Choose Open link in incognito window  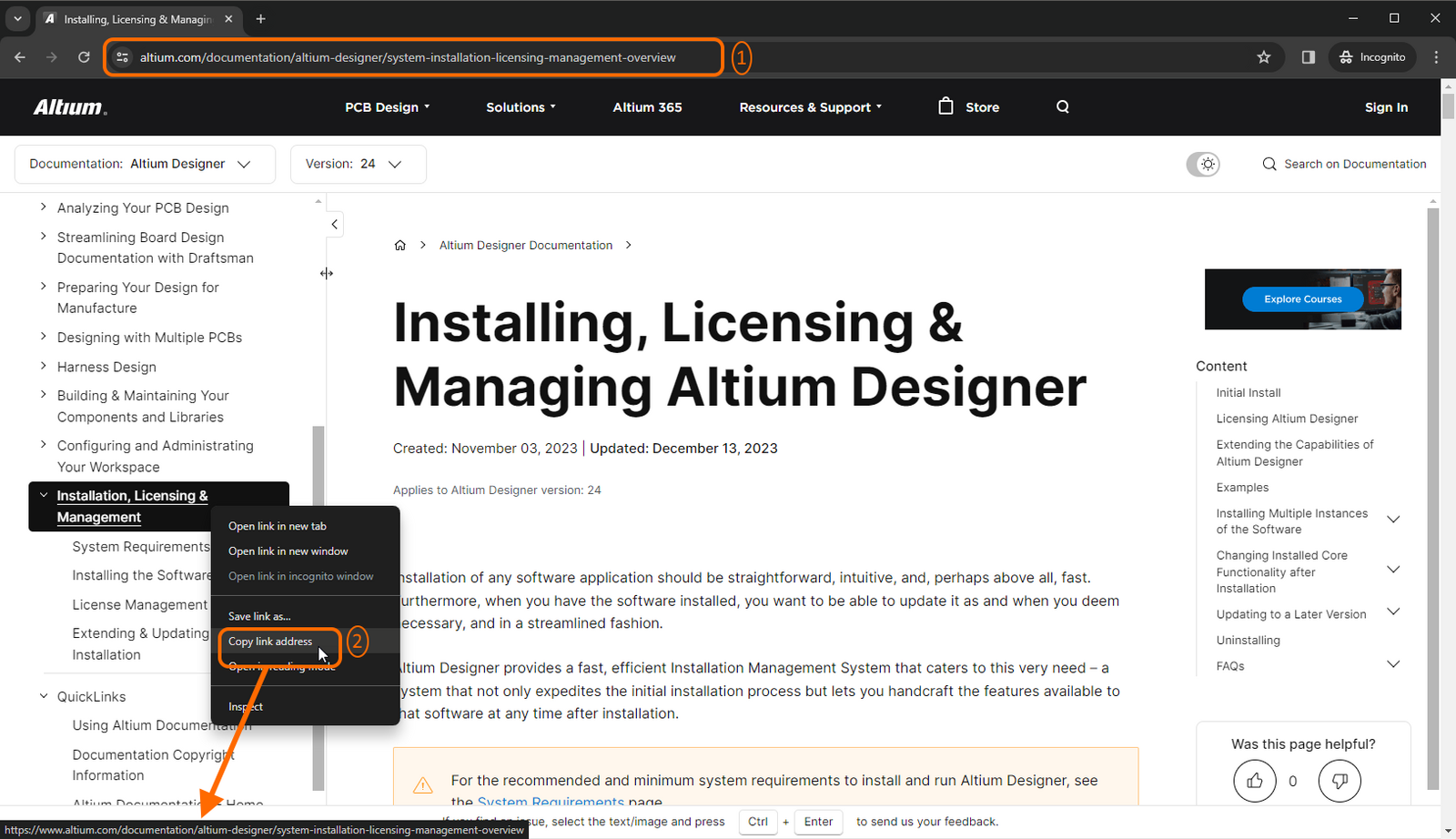(x=305, y=576)
